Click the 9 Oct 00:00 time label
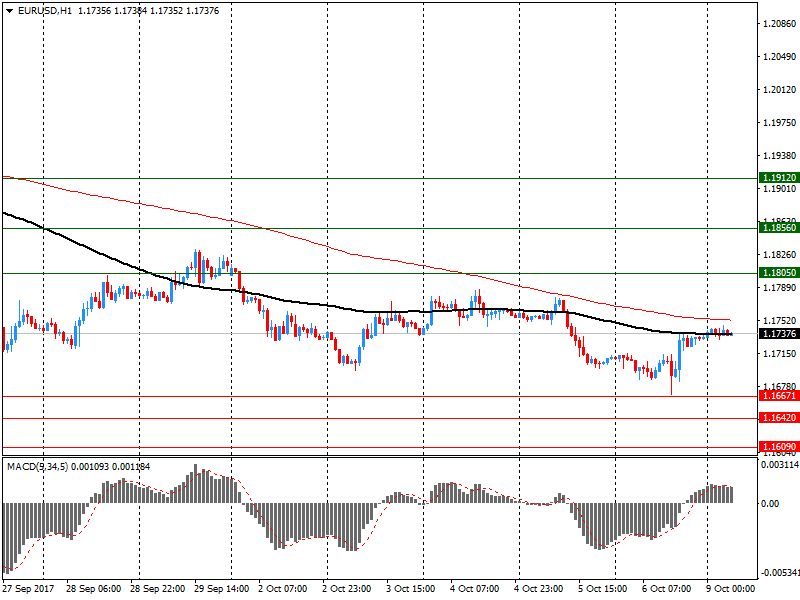The width and height of the screenshot is (800, 600). pyautogui.click(x=731, y=589)
